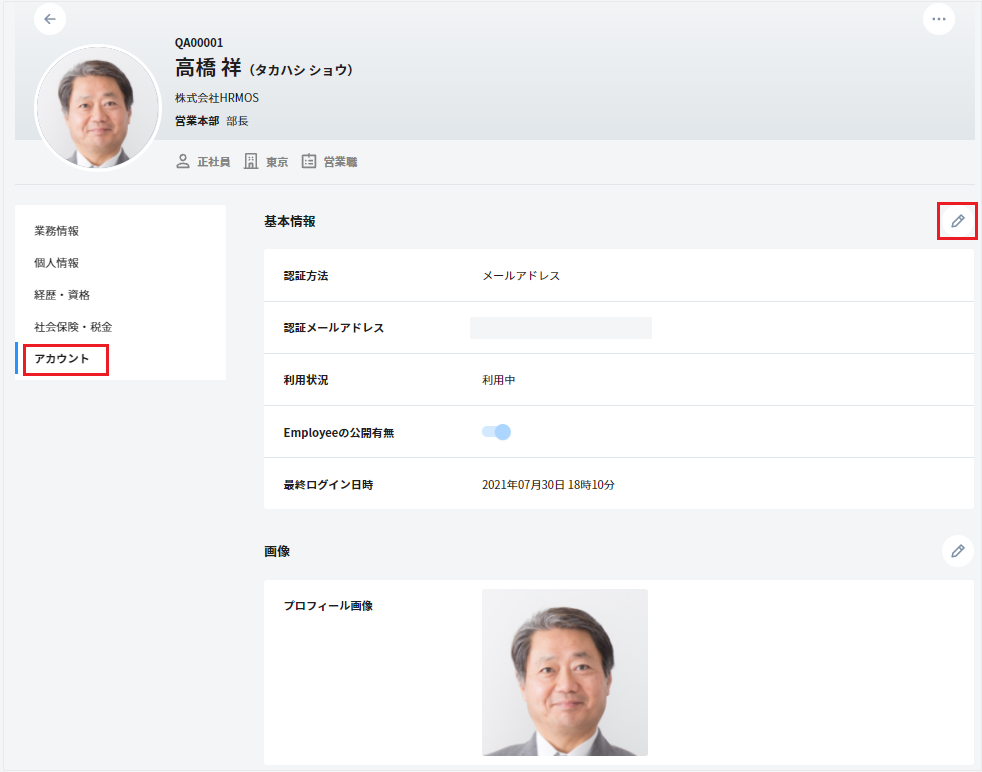Click the 株式会社HRMOS company name

217,98
